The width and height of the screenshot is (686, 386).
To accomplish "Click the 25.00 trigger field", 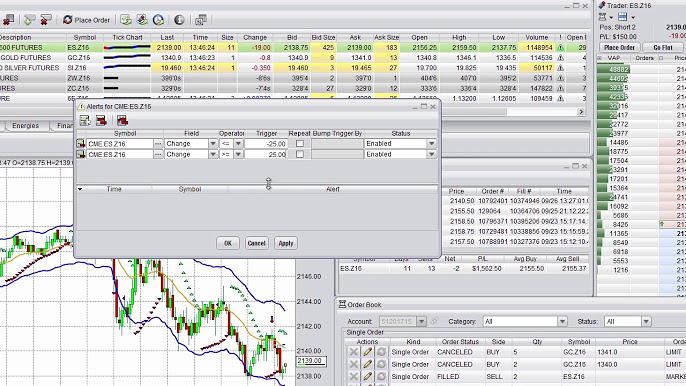I will (266, 154).
